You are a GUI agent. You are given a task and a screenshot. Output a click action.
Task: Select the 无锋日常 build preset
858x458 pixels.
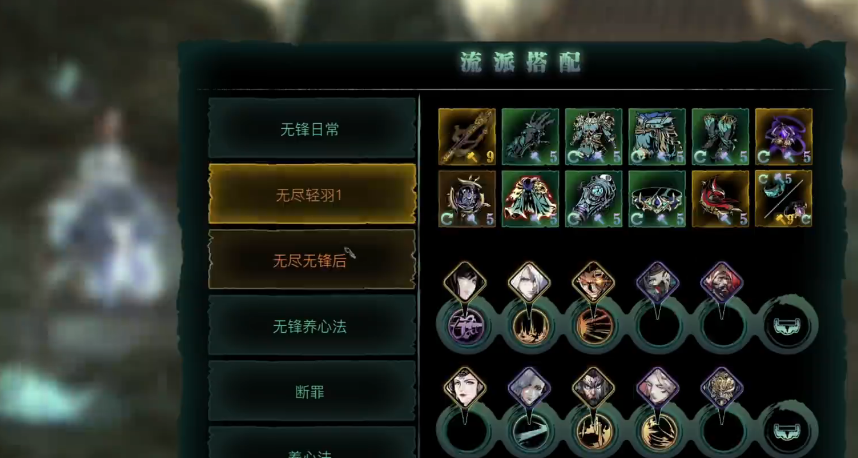pos(312,129)
